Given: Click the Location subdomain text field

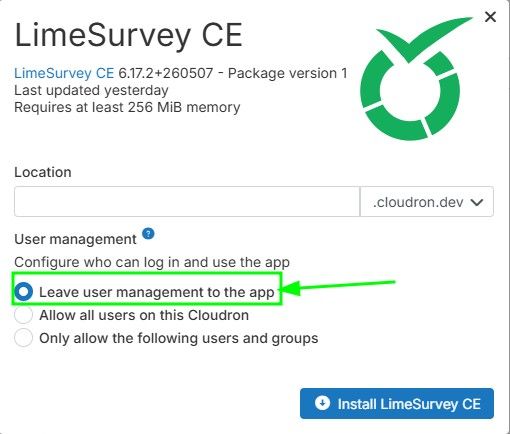Looking at the screenshot, I should (187, 202).
